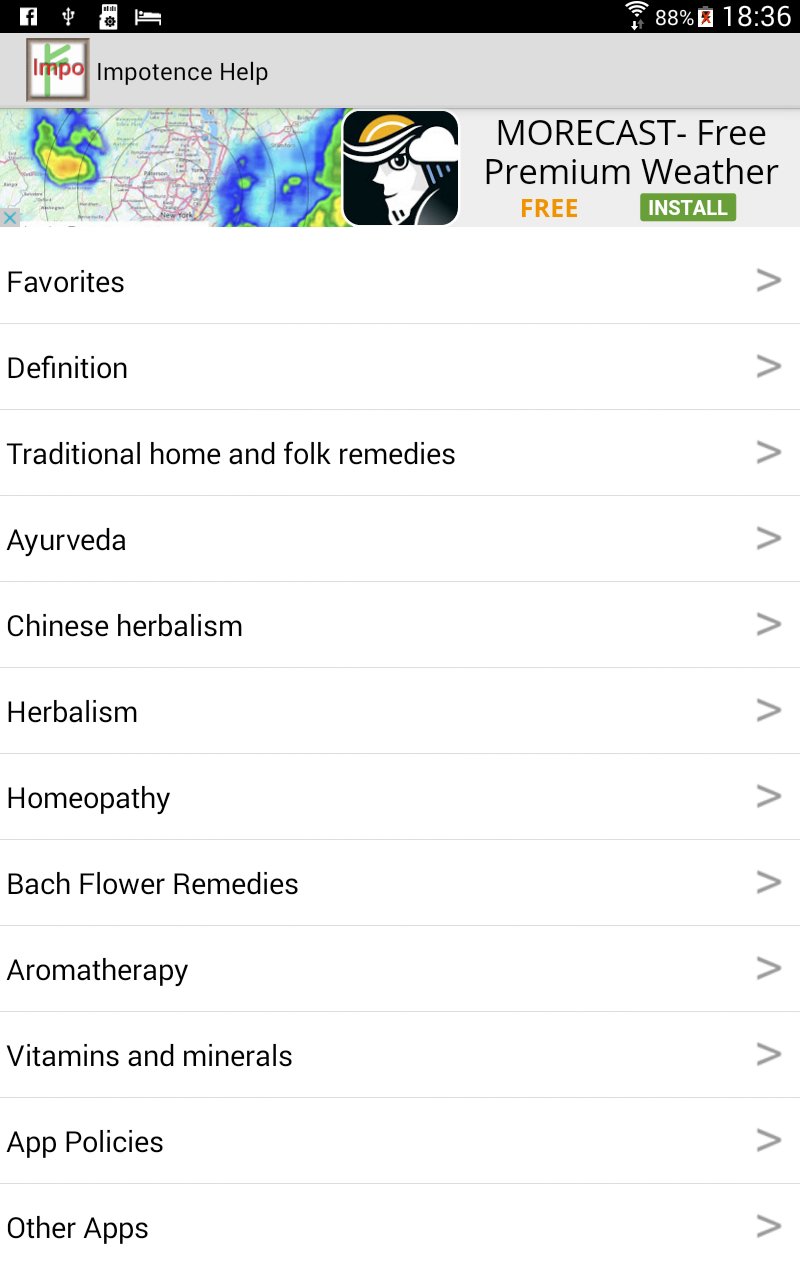Tap the Wi-Fi signal icon in the status bar
800x1280 pixels.
pyautogui.click(x=636, y=16)
